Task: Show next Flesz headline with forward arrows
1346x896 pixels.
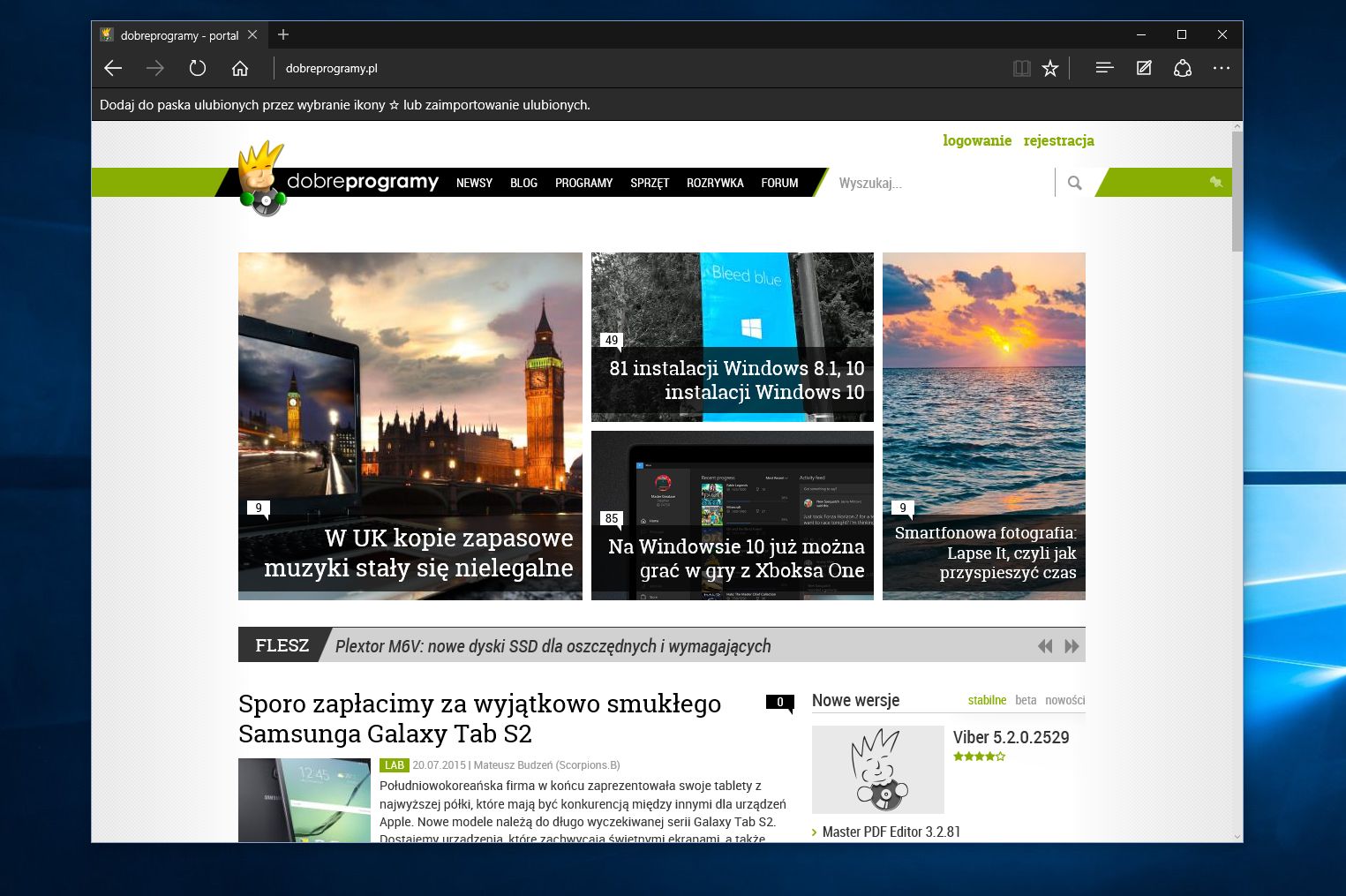Action: [x=1072, y=646]
